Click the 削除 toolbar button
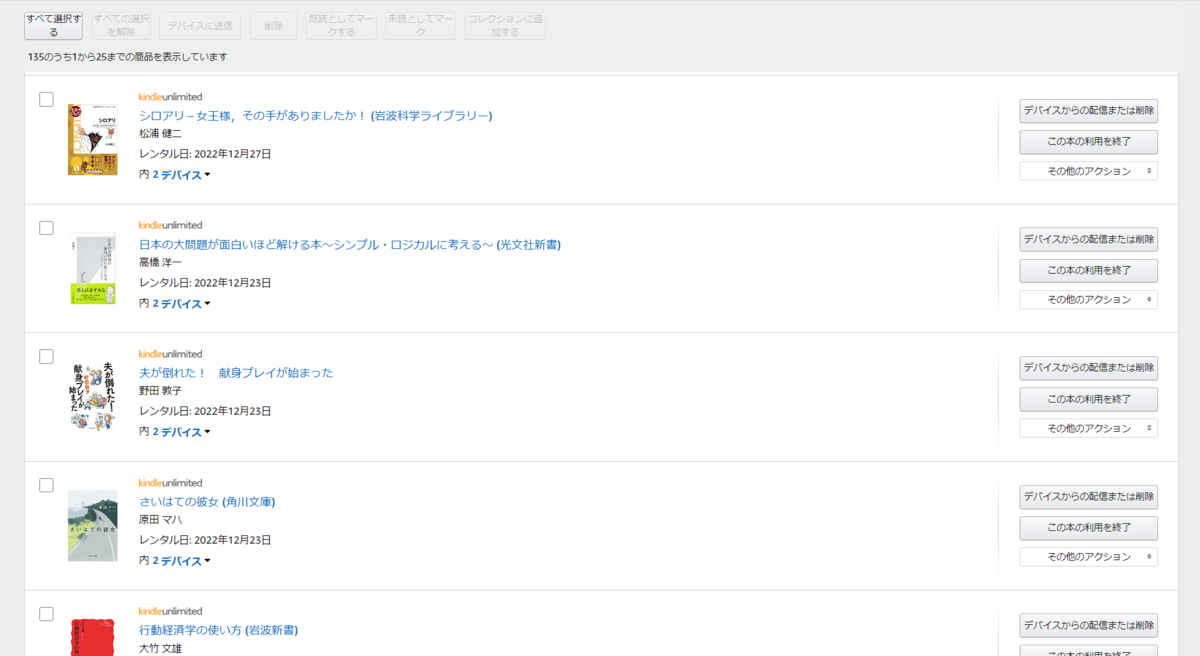 tap(273, 26)
